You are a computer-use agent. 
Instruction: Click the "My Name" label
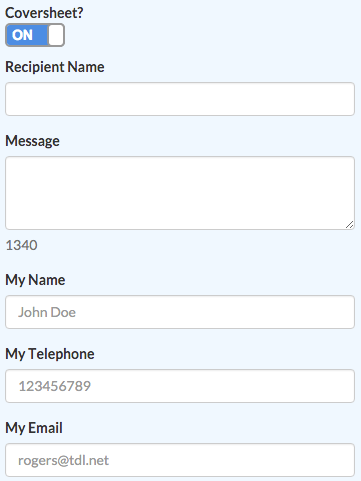click(x=35, y=280)
